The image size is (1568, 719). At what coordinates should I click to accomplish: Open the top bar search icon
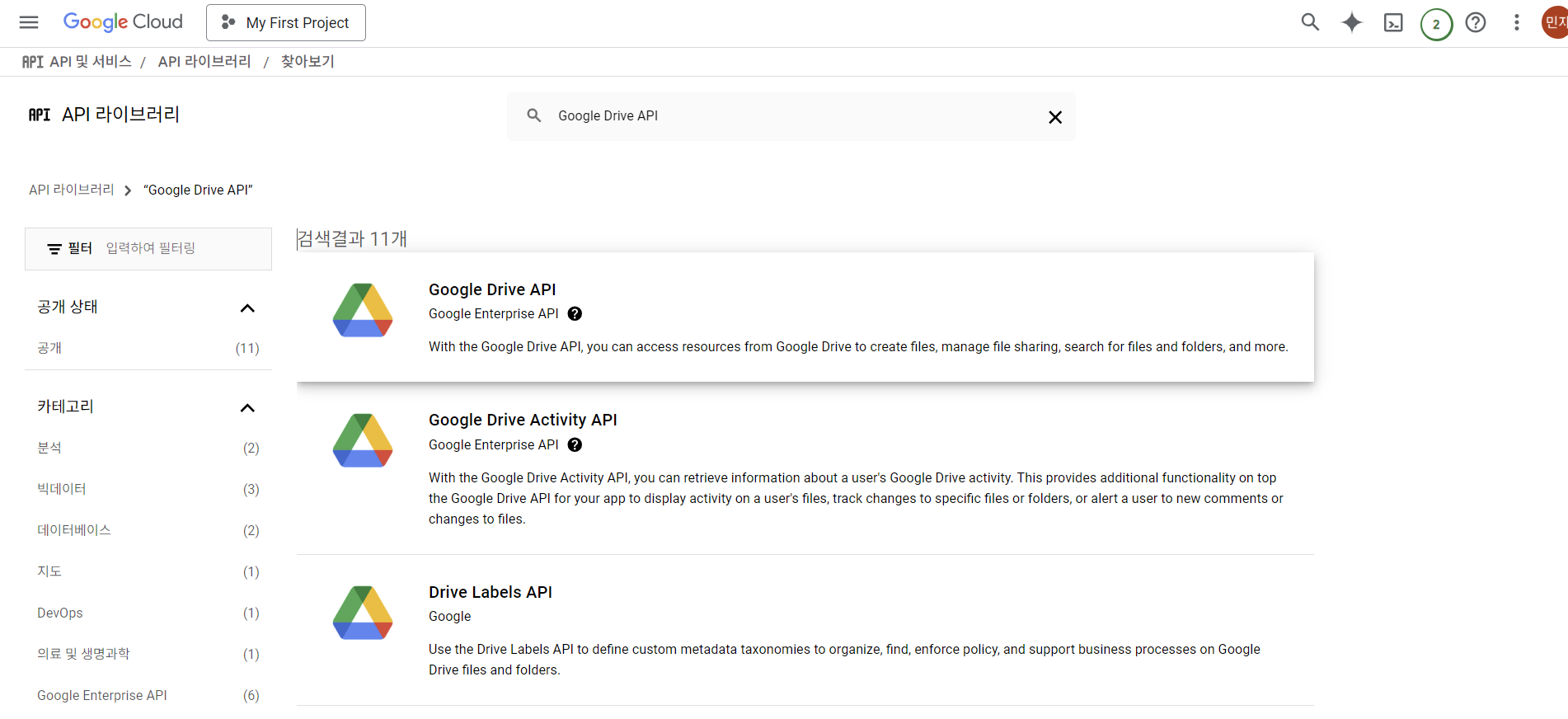click(x=1310, y=22)
